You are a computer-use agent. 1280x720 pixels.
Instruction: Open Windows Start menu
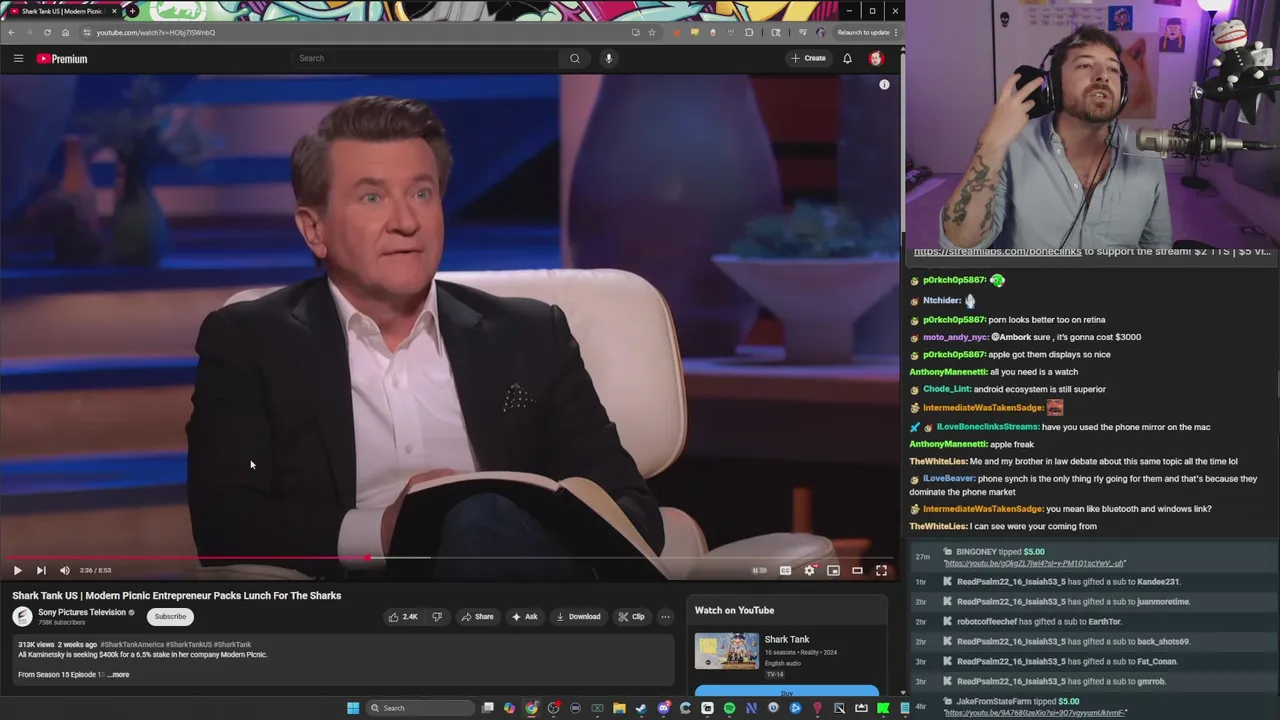coord(353,708)
